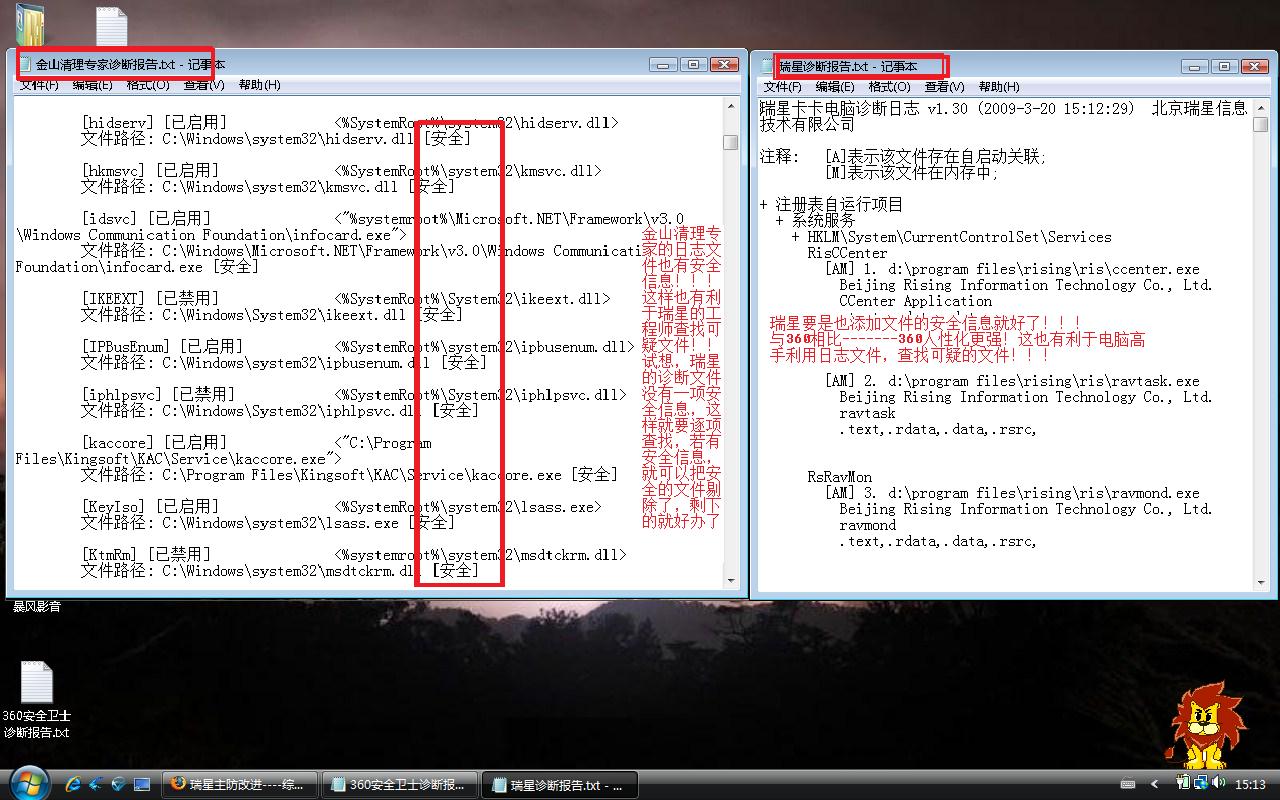Maximize the 金山清理专家诊断报告.txt Notepad window
The height and width of the screenshot is (800, 1280).
[x=693, y=64]
